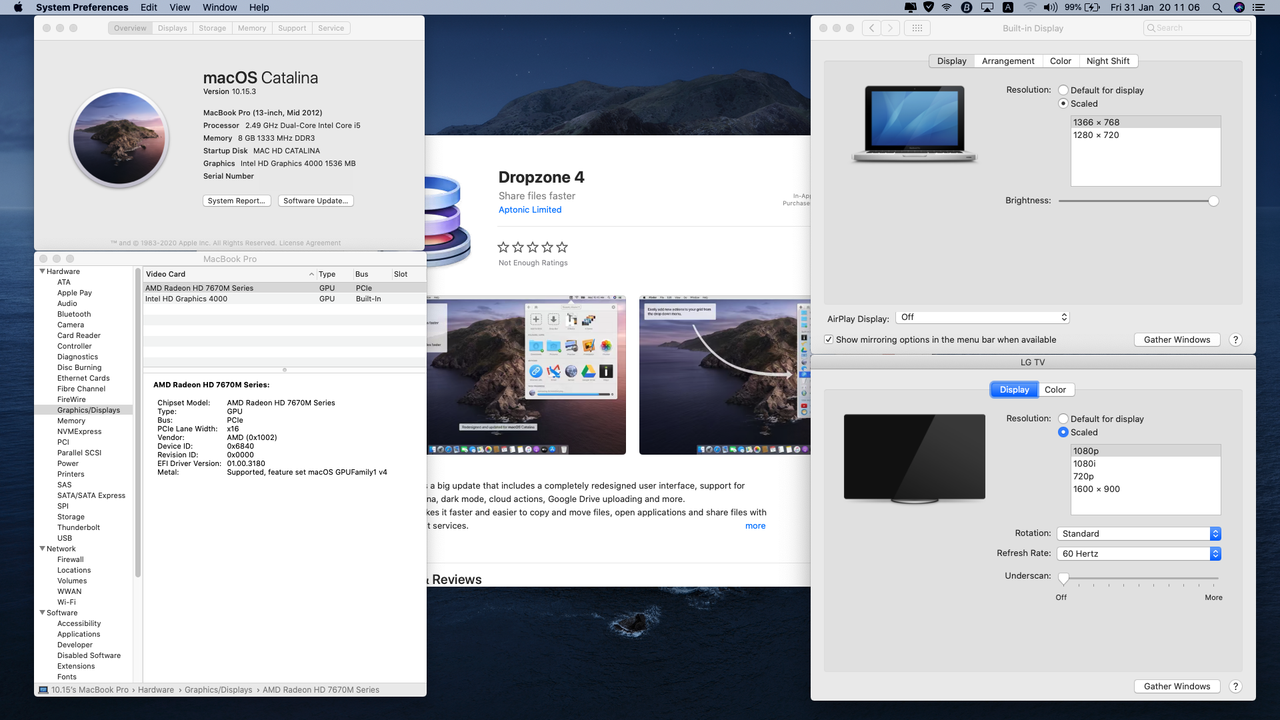The width and height of the screenshot is (1280, 720).
Task: Open the battery status menu
Action: tap(1081, 7)
